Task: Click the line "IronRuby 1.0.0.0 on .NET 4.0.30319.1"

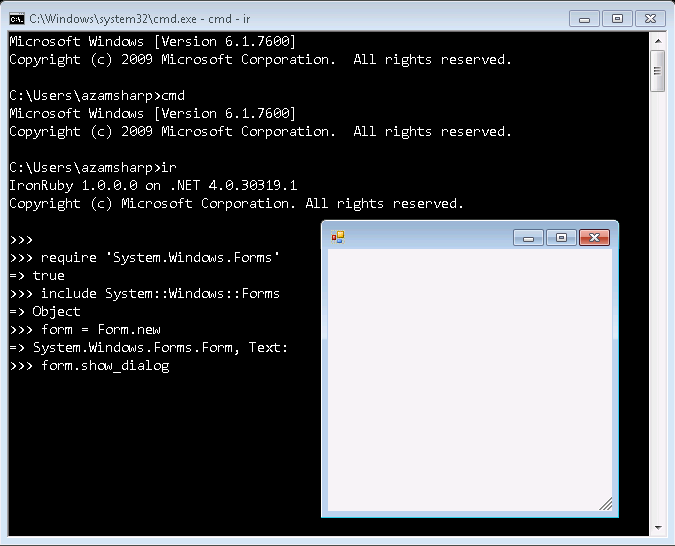Action: [x=153, y=186]
